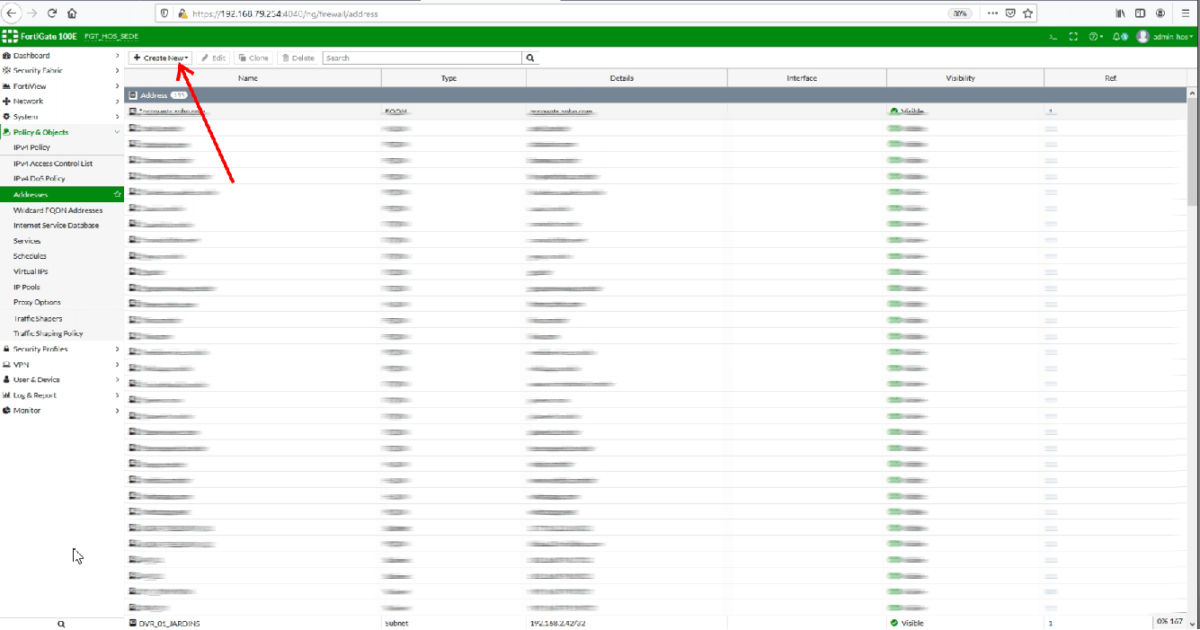1200x630 pixels.
Task: Click the search magnifier in the toolbar
Action: tap(529, 57)
